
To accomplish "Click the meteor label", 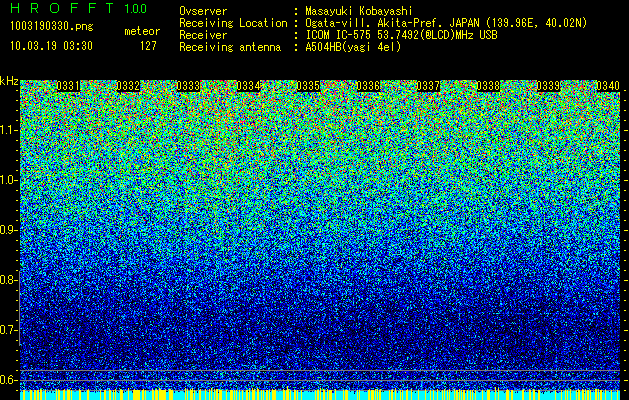I will click(142, 31).
